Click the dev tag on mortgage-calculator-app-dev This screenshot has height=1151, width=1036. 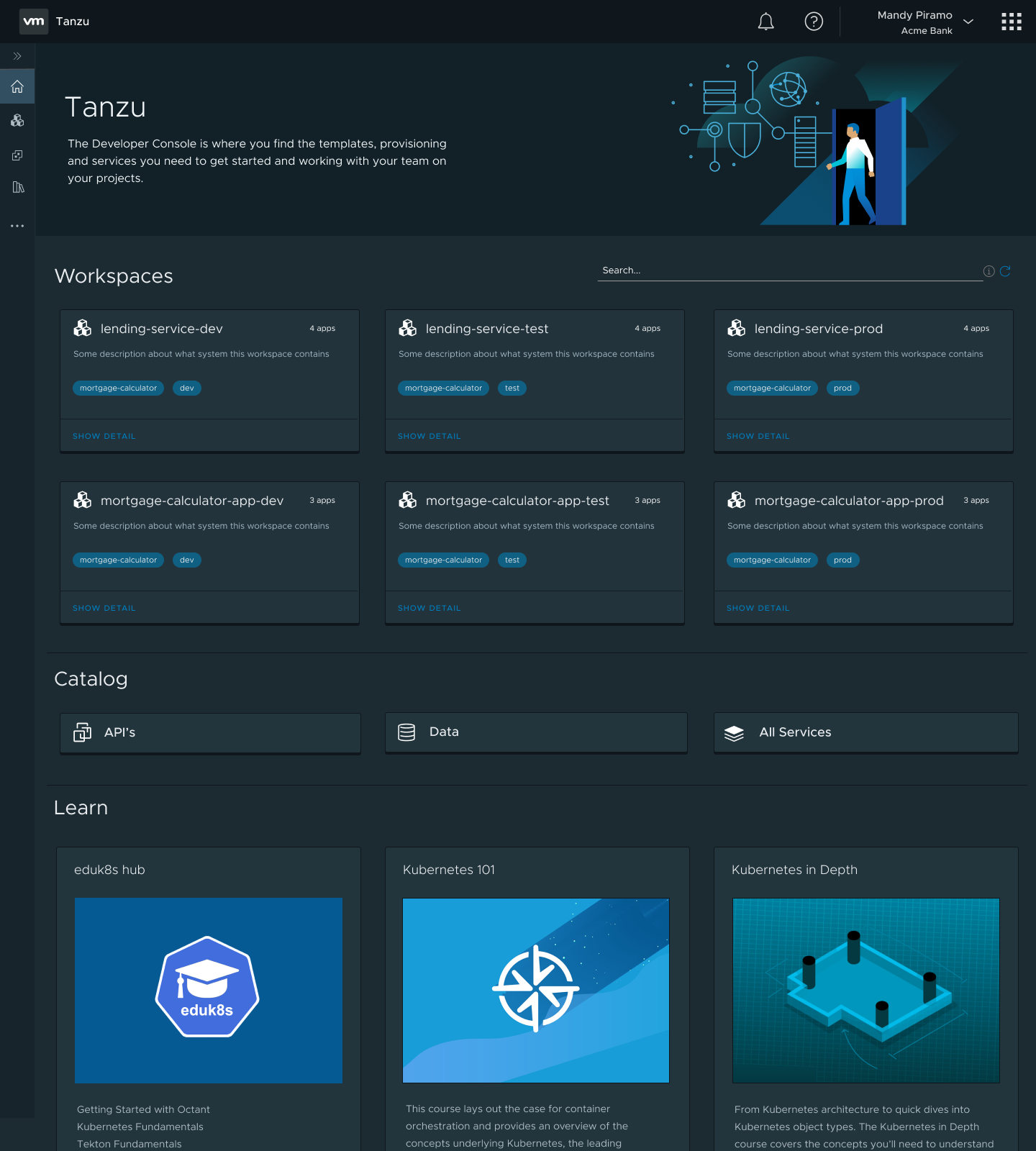pos(187,560)
